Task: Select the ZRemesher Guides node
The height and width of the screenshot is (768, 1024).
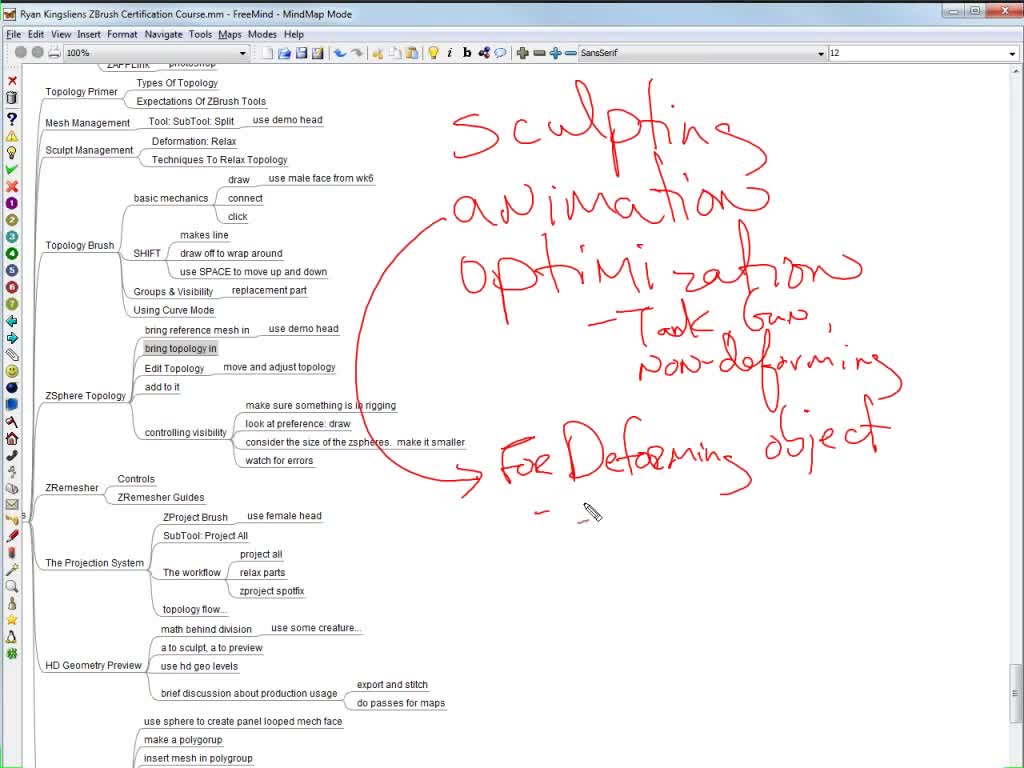Action: (x=161, y=498)
